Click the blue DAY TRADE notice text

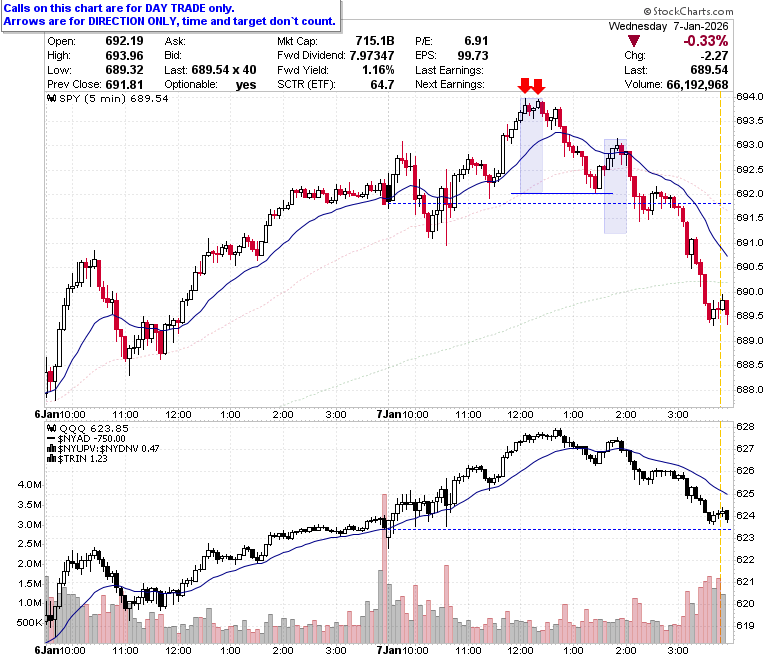point(169,15)
